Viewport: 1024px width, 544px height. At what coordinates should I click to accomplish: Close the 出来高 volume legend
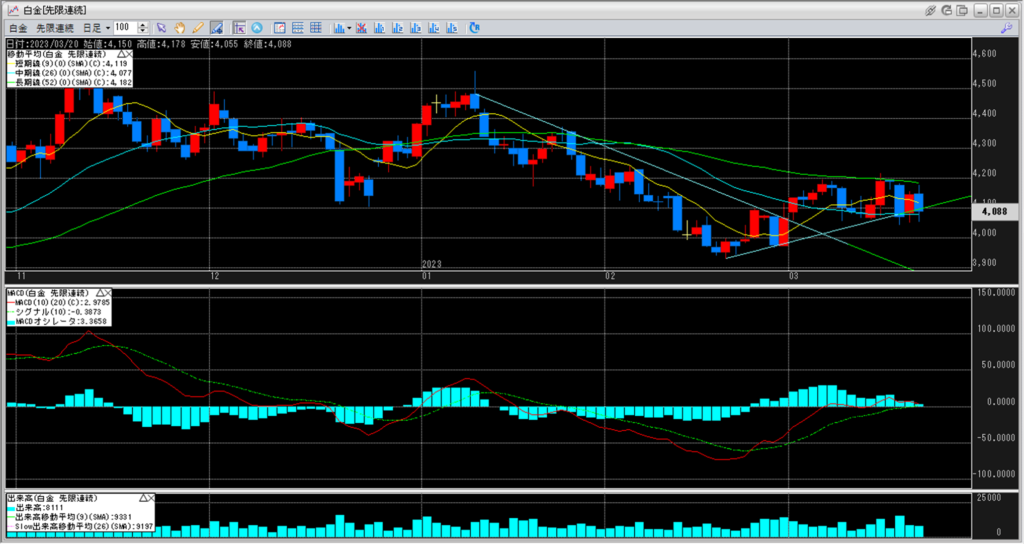152,497
